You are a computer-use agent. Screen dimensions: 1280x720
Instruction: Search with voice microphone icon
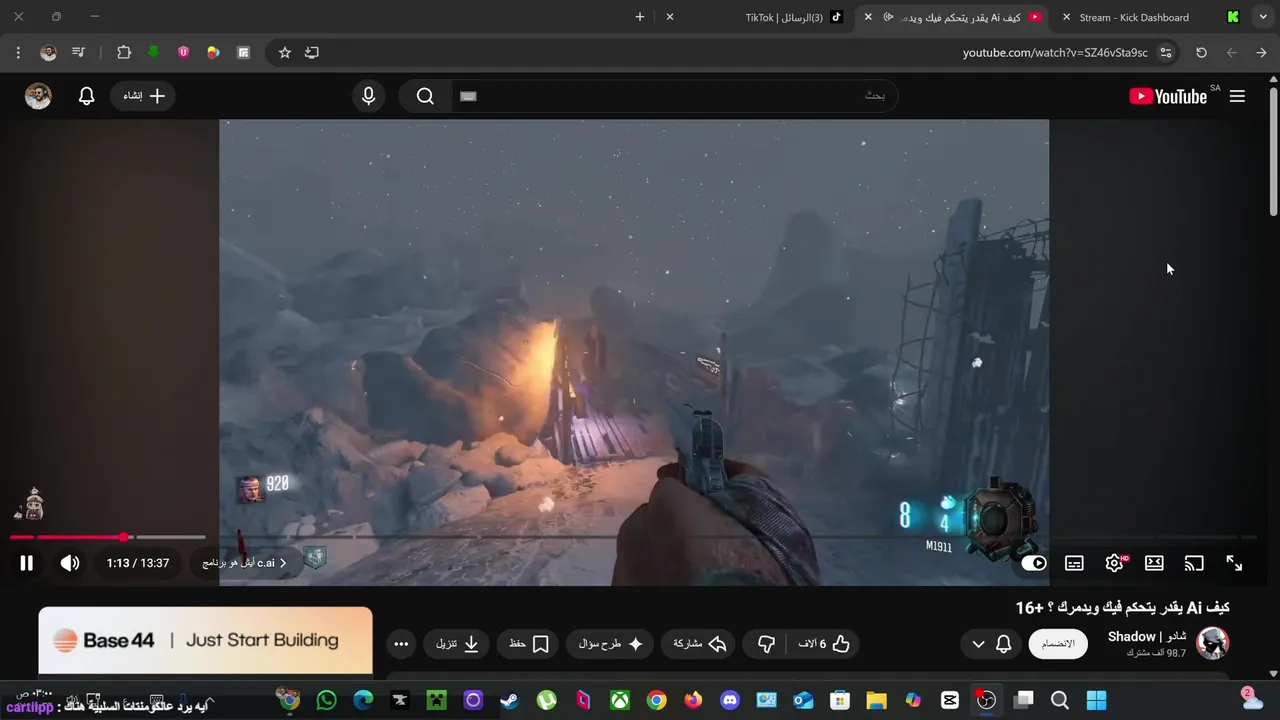pos(369,96)
